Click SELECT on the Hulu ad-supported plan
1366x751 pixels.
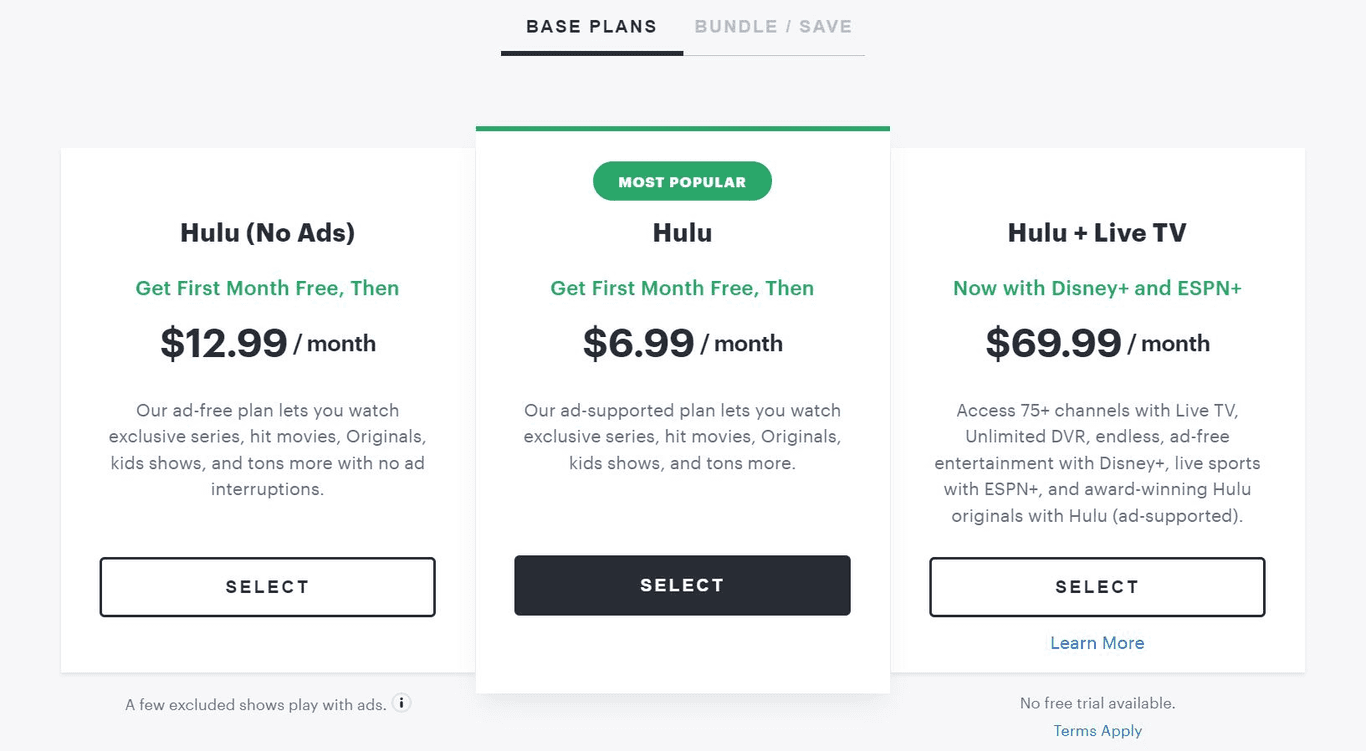[682, 585]
